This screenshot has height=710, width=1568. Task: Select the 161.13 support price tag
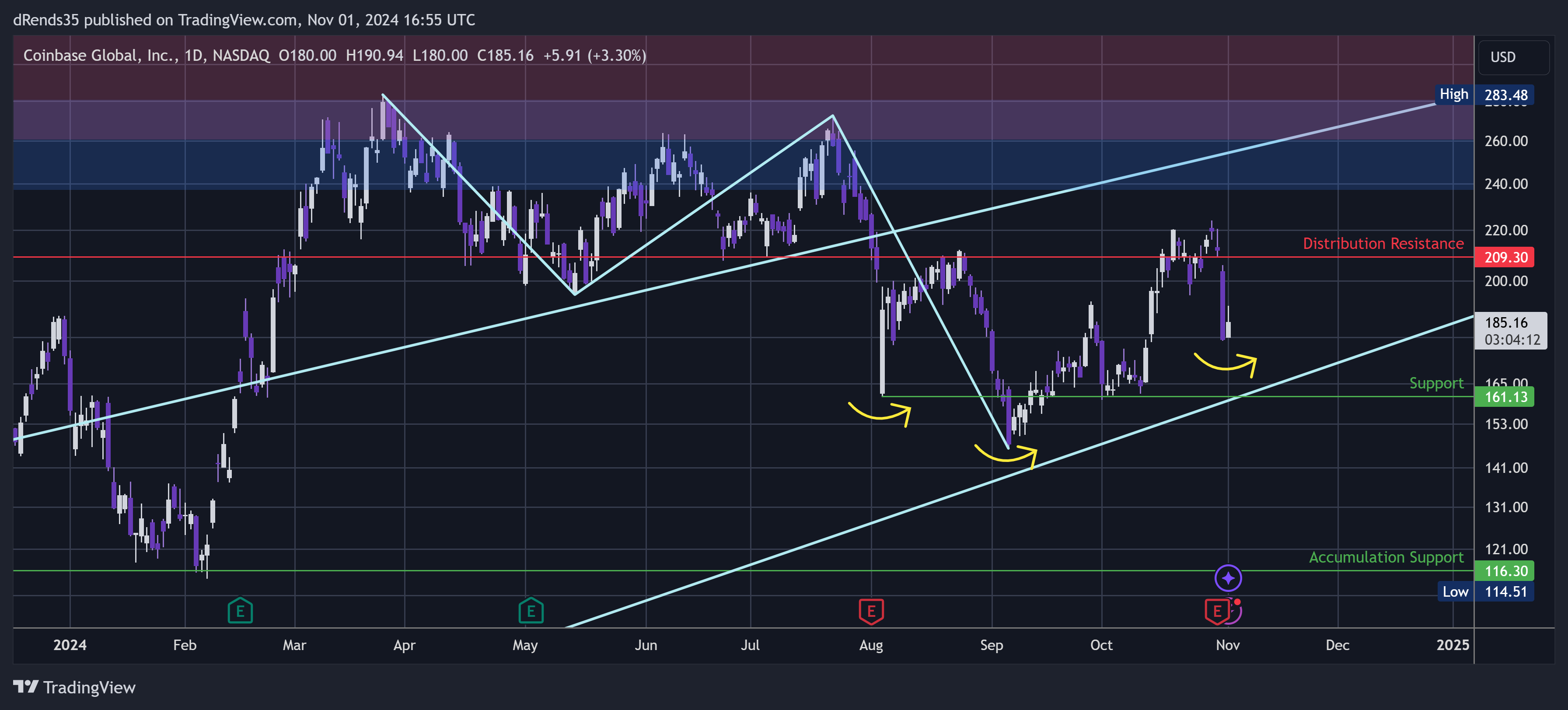pyautogui.click(x=1504, y=397)
